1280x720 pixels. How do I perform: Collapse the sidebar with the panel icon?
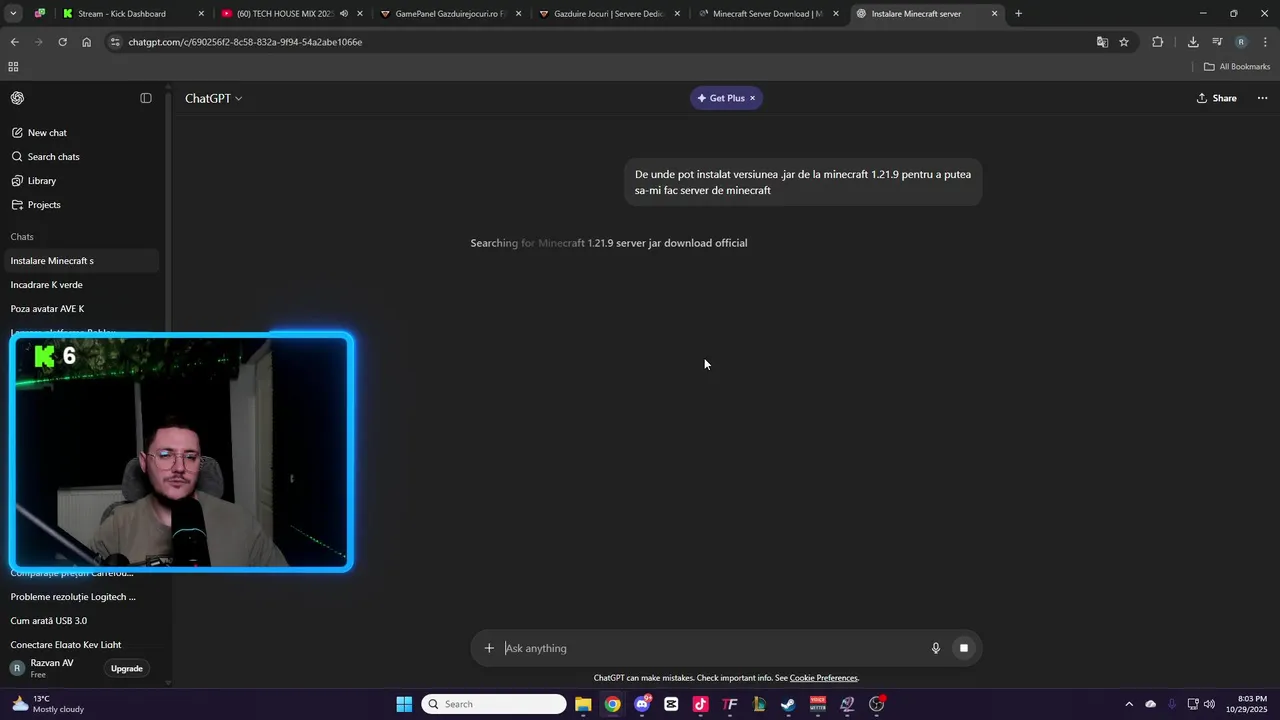click(146, 98)
